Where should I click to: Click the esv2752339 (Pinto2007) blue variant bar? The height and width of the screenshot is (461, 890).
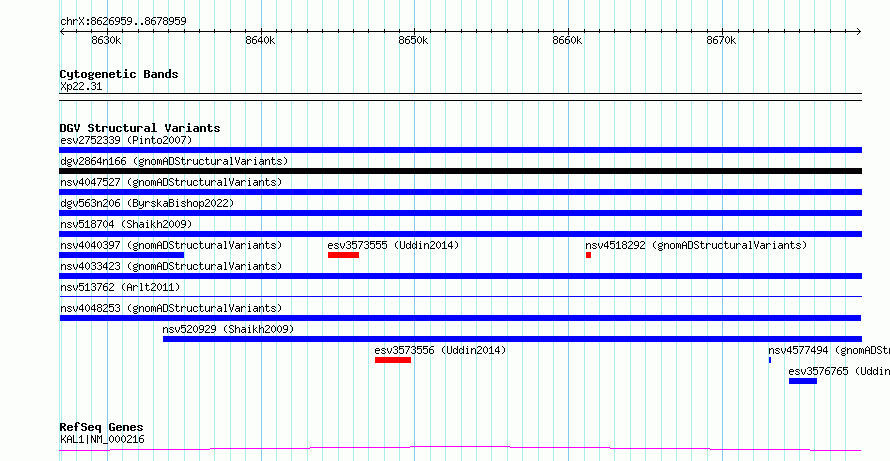[460, 150]
